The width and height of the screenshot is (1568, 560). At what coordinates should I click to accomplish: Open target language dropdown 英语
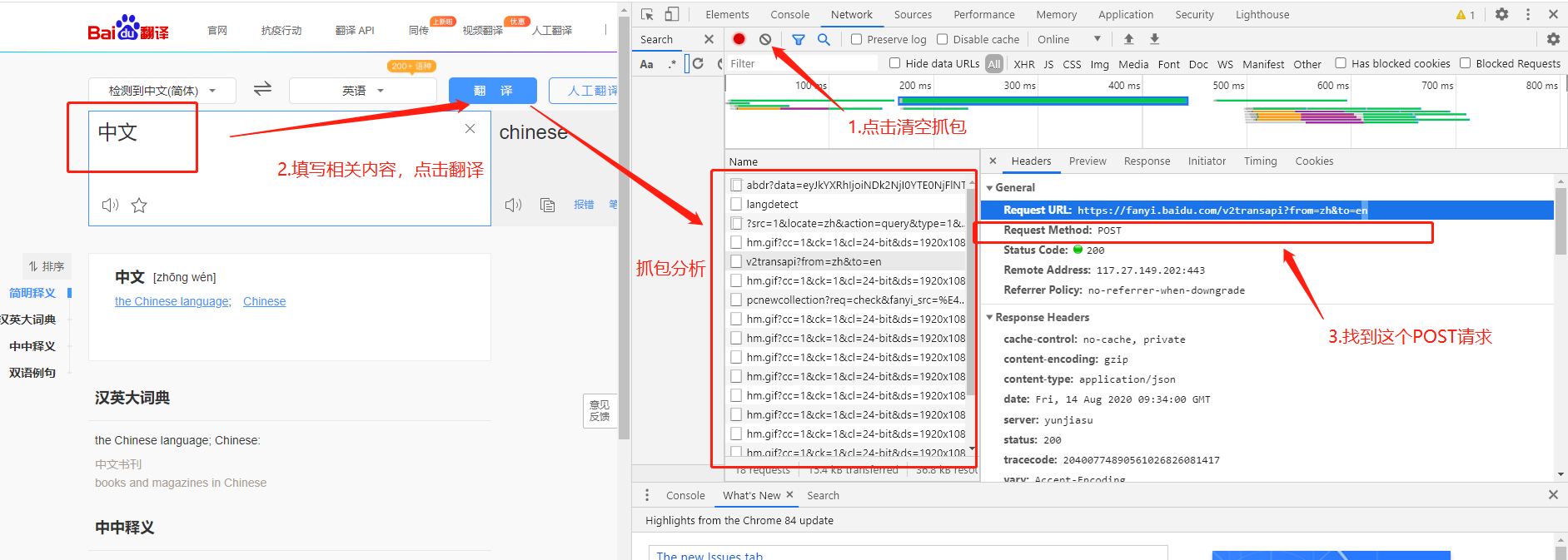[x=362, y=90]
